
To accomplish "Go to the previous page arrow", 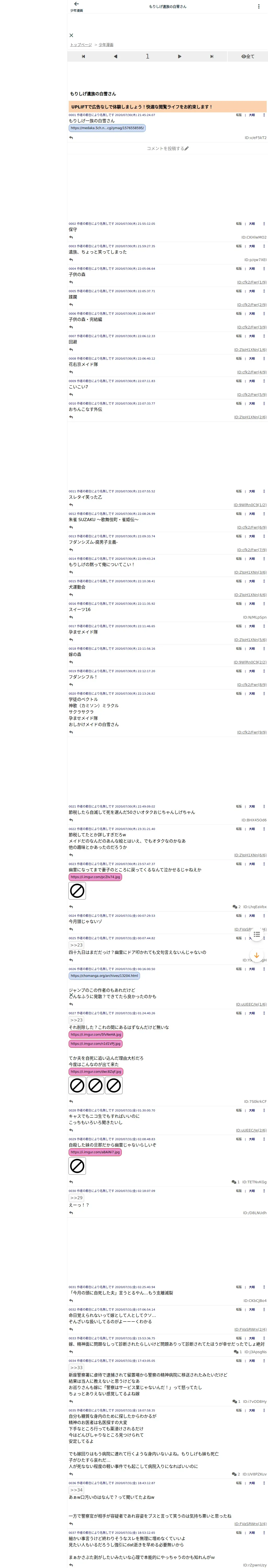I will [115, 57].
